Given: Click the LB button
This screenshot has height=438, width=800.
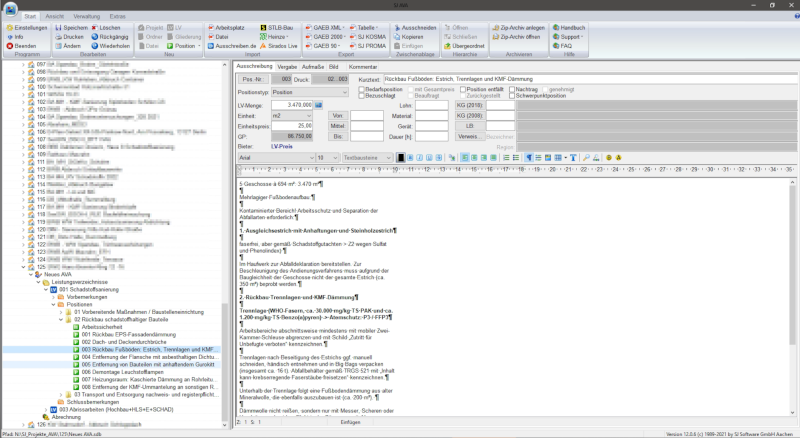Looking at the screenshot, I should [x=469, y=126].
